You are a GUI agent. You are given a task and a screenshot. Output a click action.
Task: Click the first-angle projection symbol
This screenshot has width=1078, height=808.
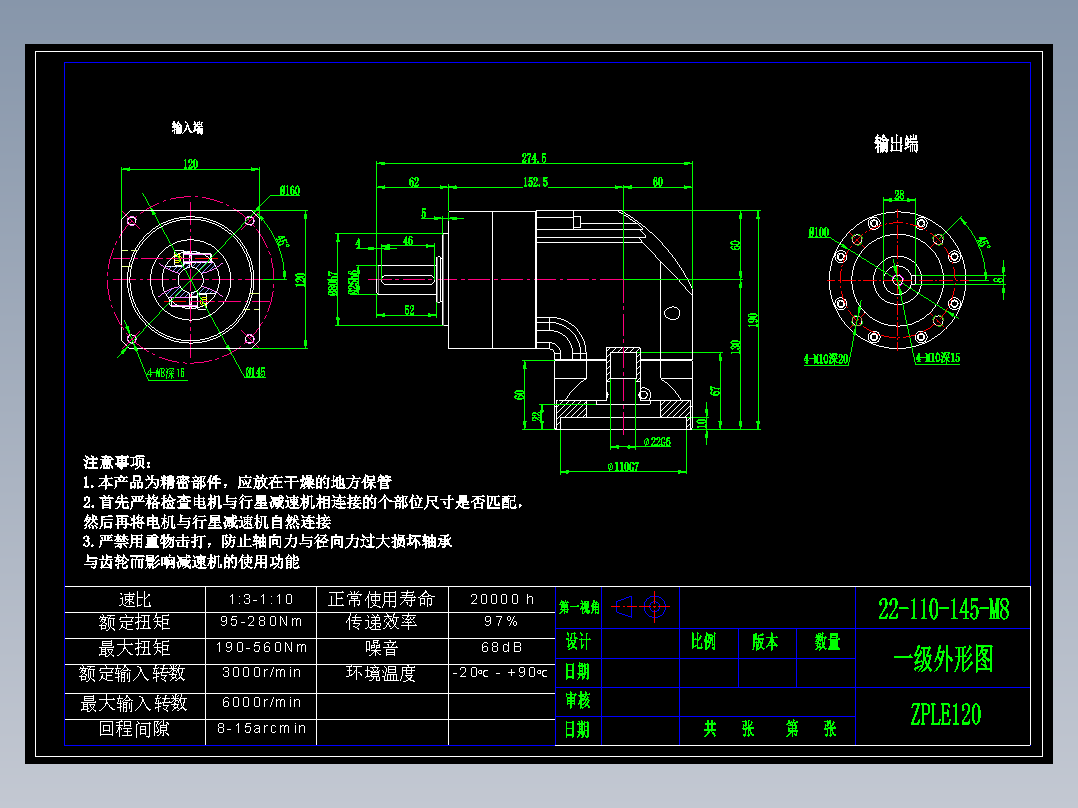640,606
